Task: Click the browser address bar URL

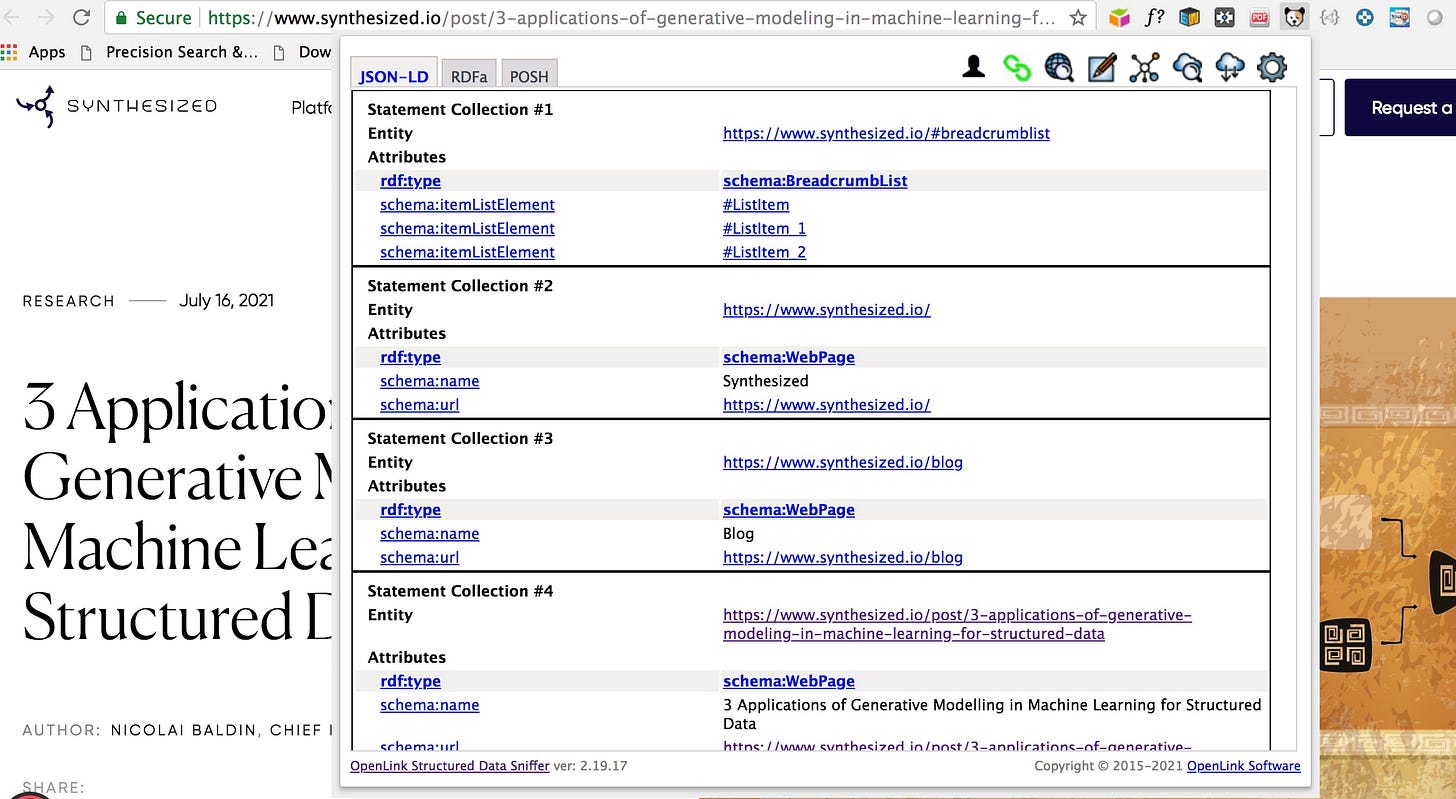Action: 631,17
